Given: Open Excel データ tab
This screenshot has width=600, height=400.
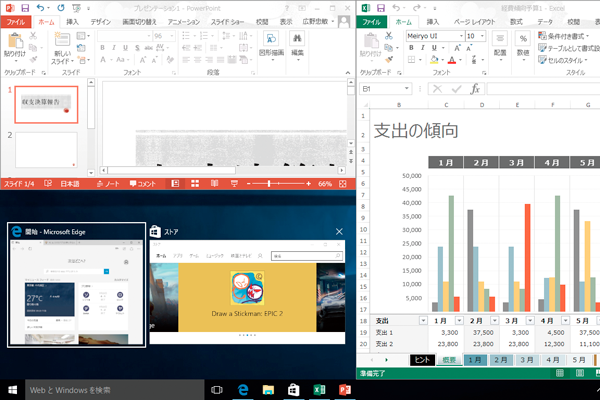Looking at the screenshot, I should point(545,22).
